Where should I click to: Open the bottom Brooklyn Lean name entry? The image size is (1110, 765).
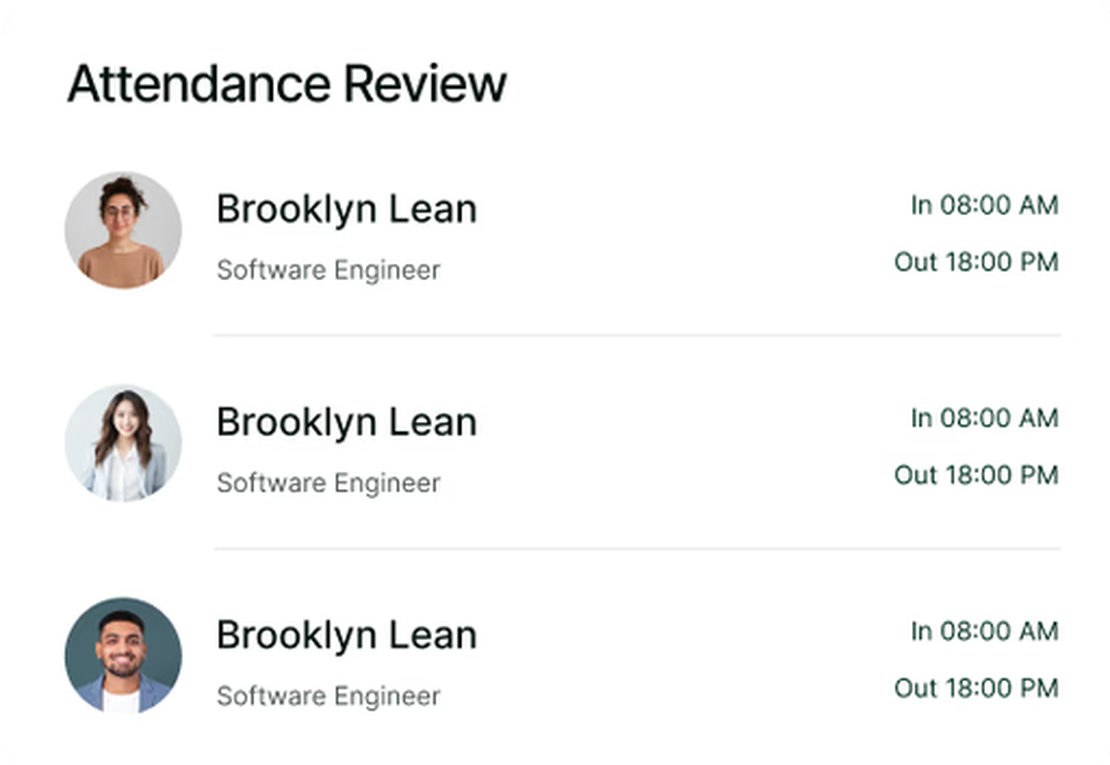[346, 635]
